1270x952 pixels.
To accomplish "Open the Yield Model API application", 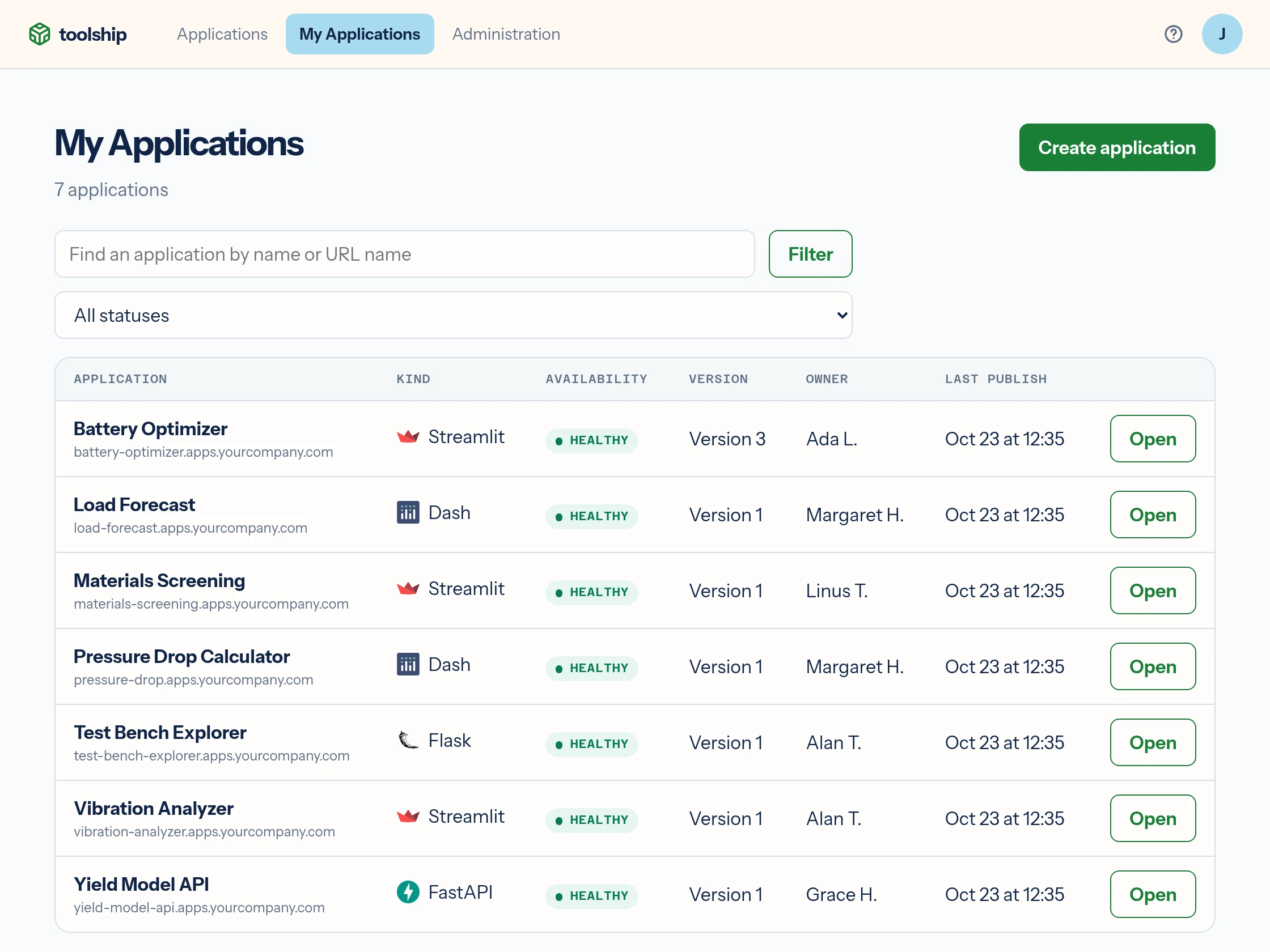I will (x=1152, y=895).
